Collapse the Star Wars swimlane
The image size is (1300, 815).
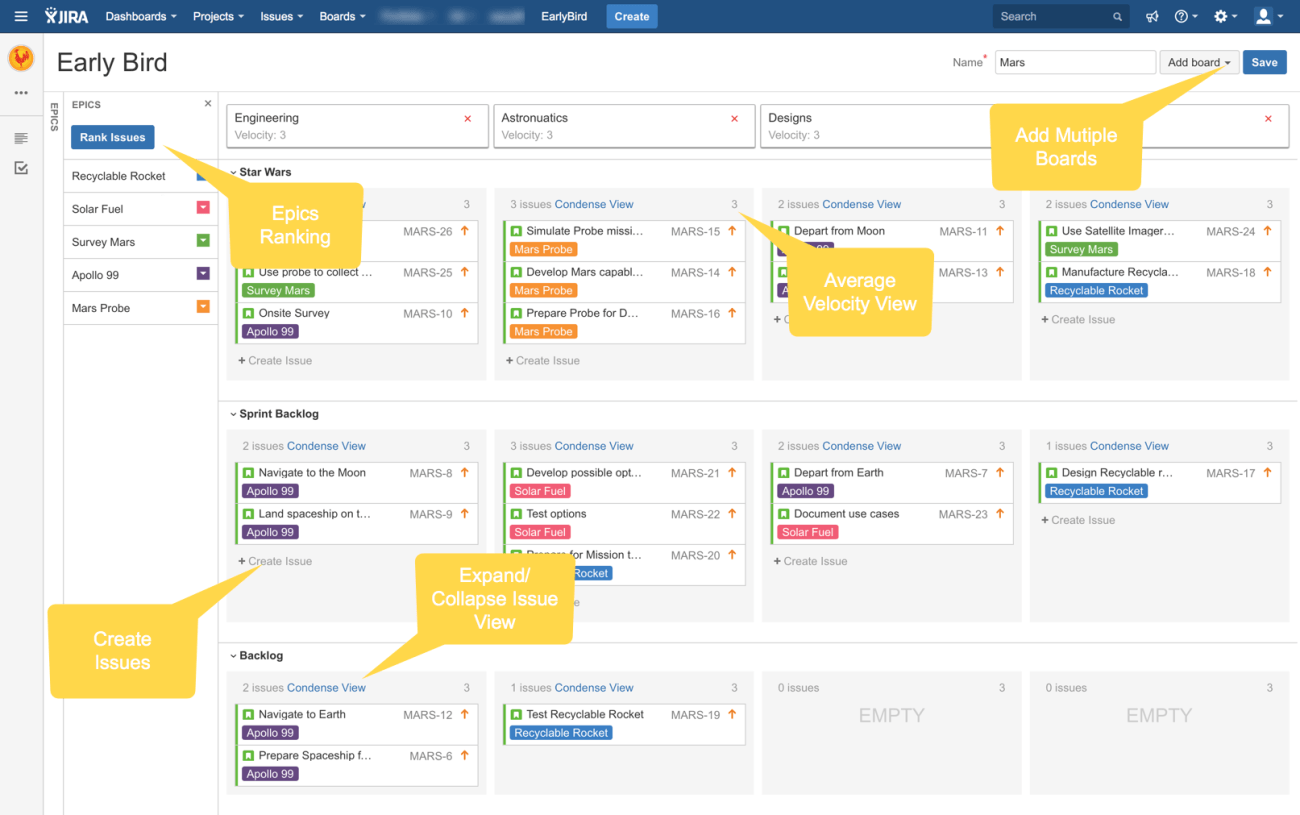pyautogui.click(x=232, y=172)
